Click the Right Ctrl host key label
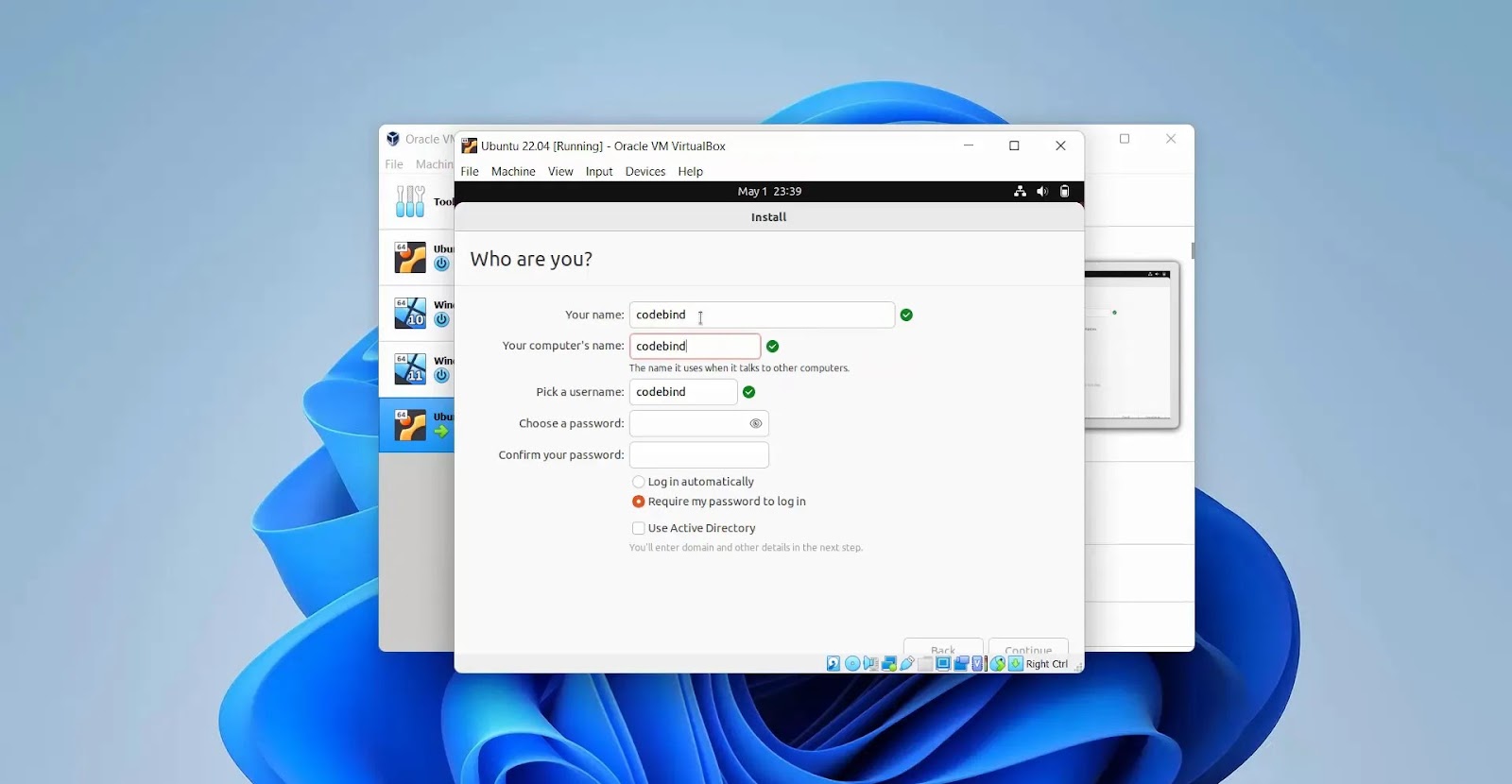The image size is (1512, 784). pos(1047,664)
